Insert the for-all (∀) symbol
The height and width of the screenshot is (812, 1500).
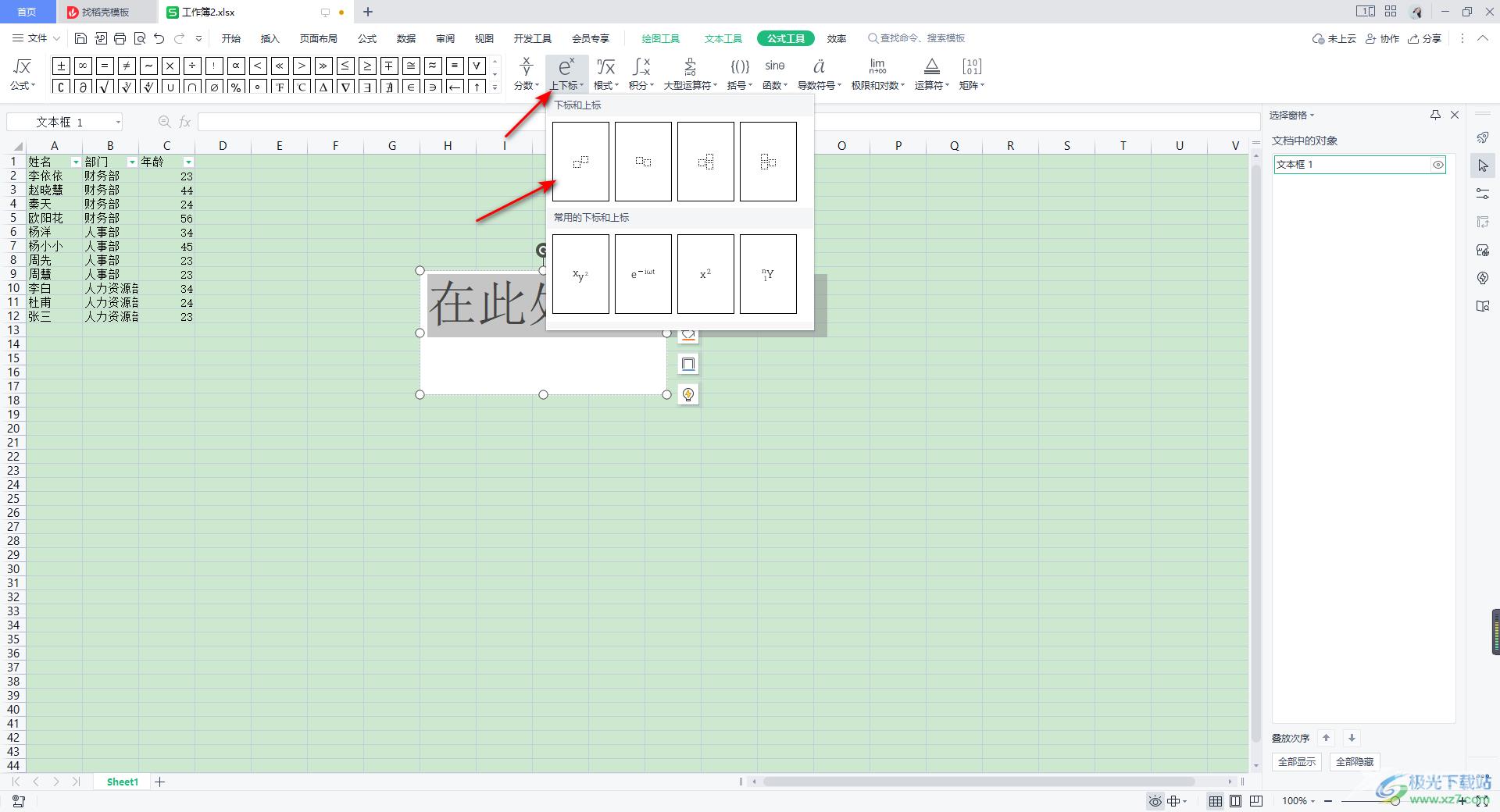click(x=477, y=66)
